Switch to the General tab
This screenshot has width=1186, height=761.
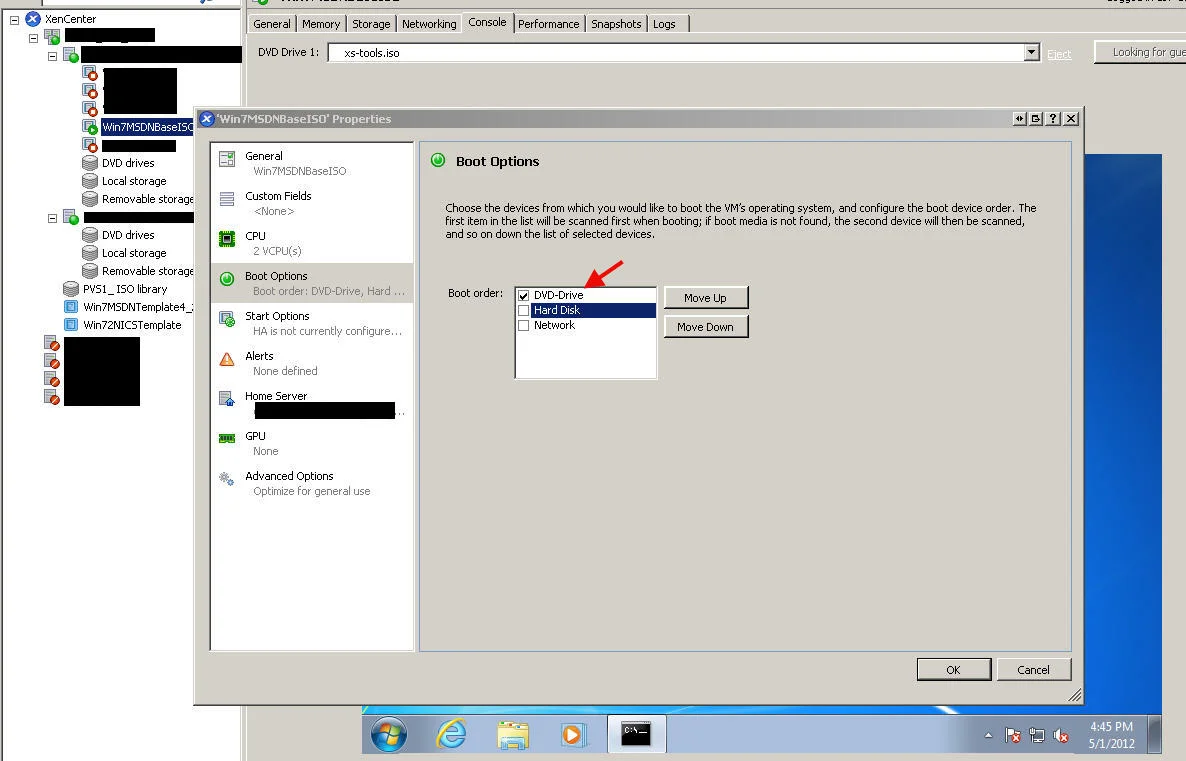click(x=272, y=24)
